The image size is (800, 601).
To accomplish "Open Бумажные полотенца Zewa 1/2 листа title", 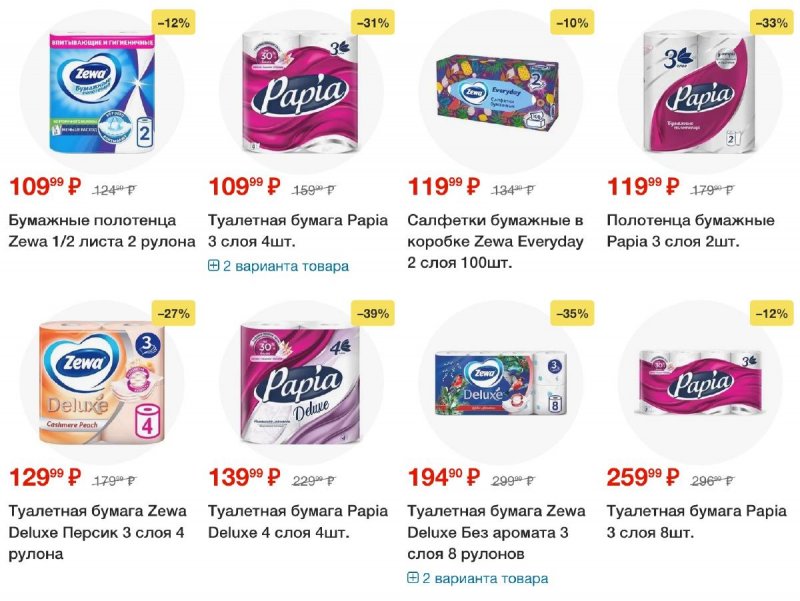I will [102, 231].
